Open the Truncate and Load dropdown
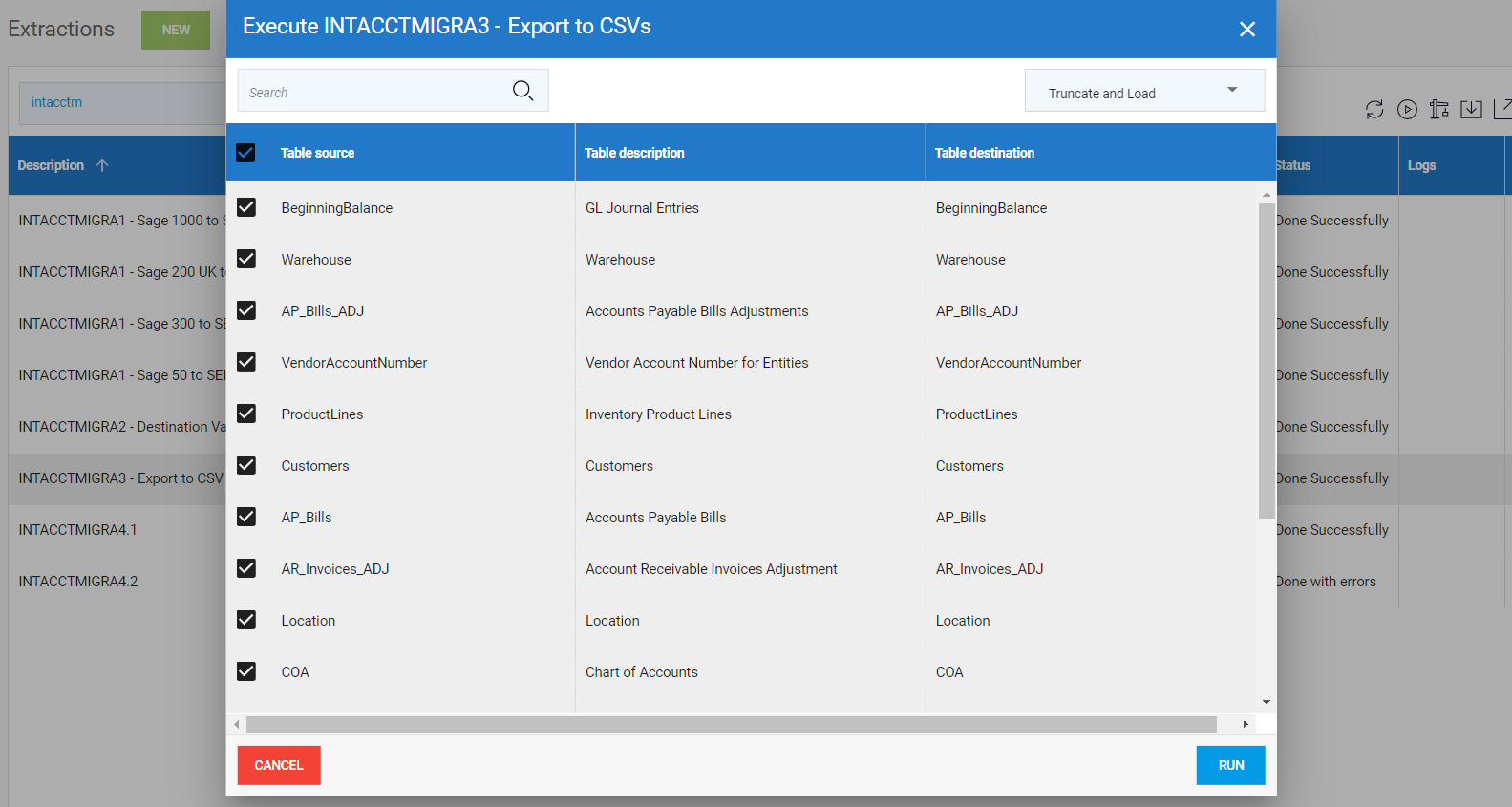Viewport: 1512px width, 807px height. point(1143,91)
